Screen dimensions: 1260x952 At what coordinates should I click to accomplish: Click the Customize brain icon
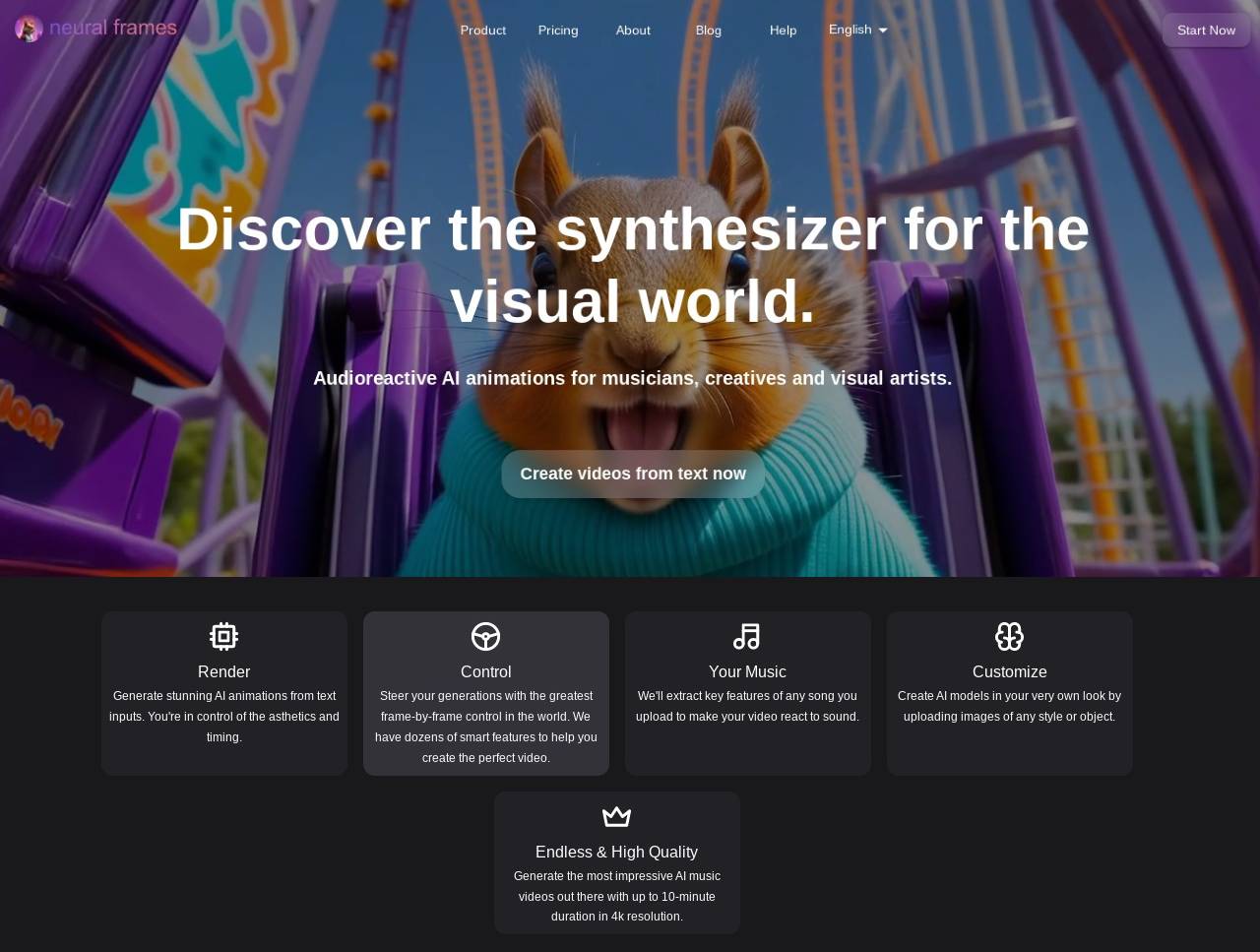point(1010,637)
